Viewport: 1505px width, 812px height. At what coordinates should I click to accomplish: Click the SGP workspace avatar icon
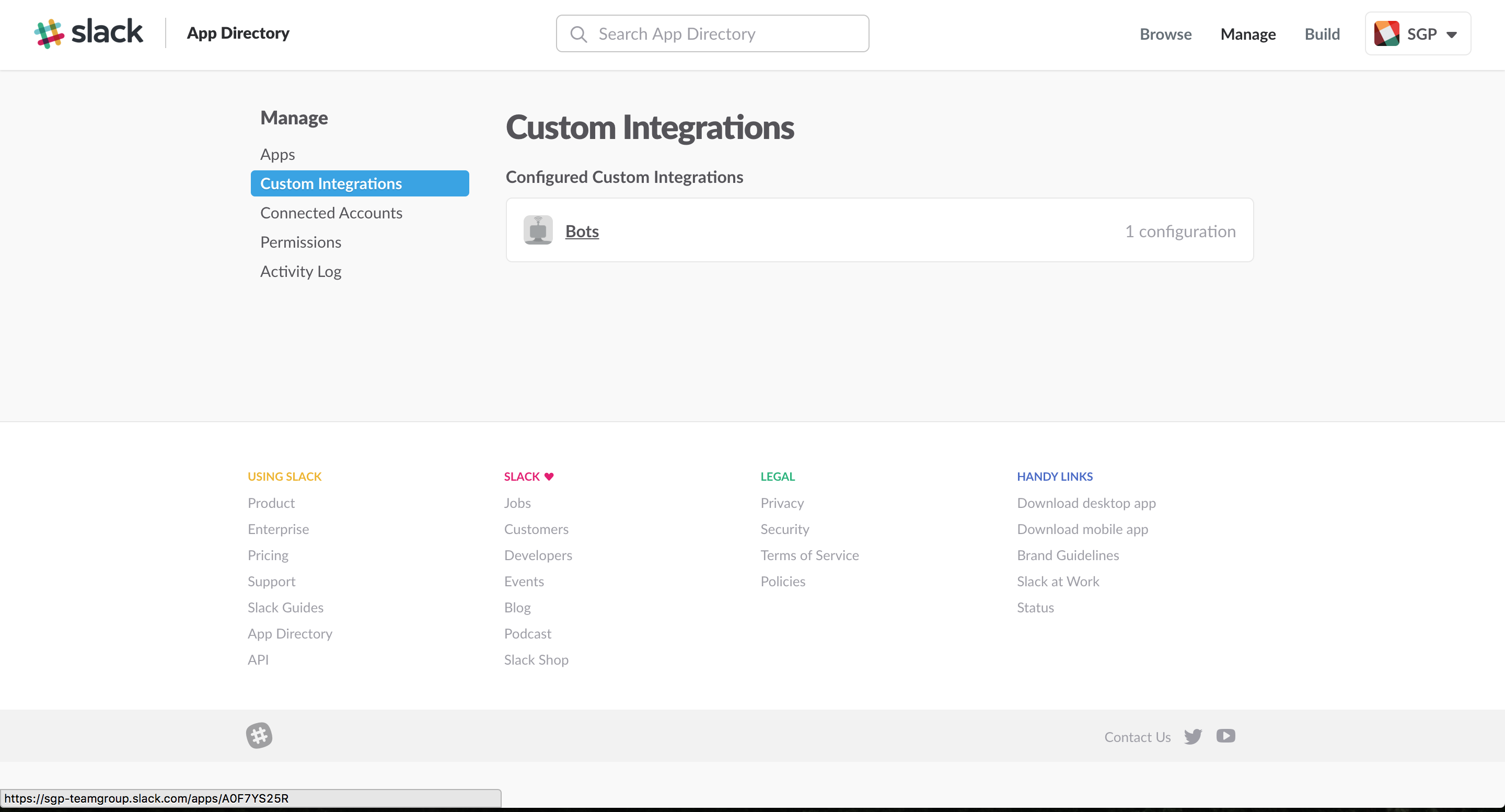1387,33
